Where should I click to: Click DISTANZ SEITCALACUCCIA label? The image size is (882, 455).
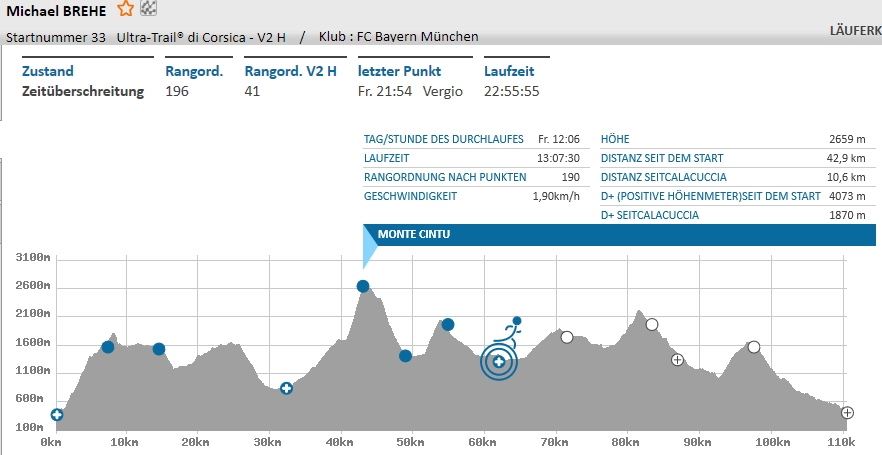pos(664,177)
